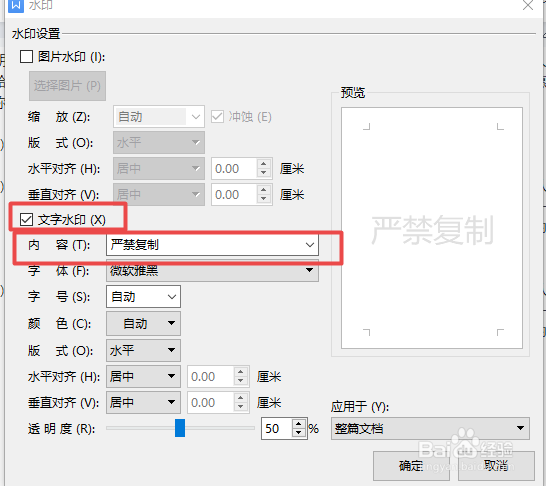This screenshot has width=546, height=486.
Task: Decrease transparency with the down spinner
Action: (299, 433)
